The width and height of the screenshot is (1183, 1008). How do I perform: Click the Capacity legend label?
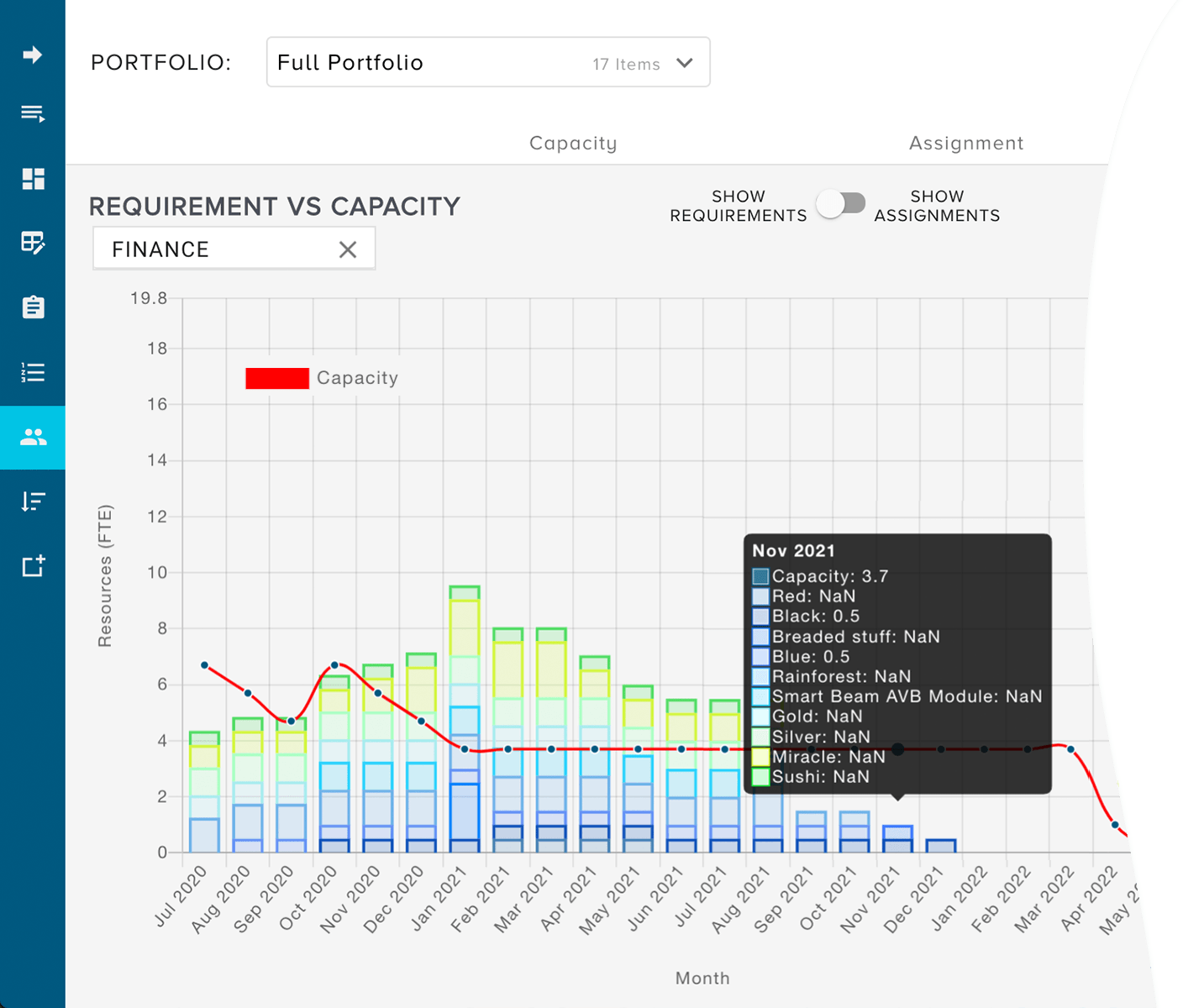coord(357,378)
